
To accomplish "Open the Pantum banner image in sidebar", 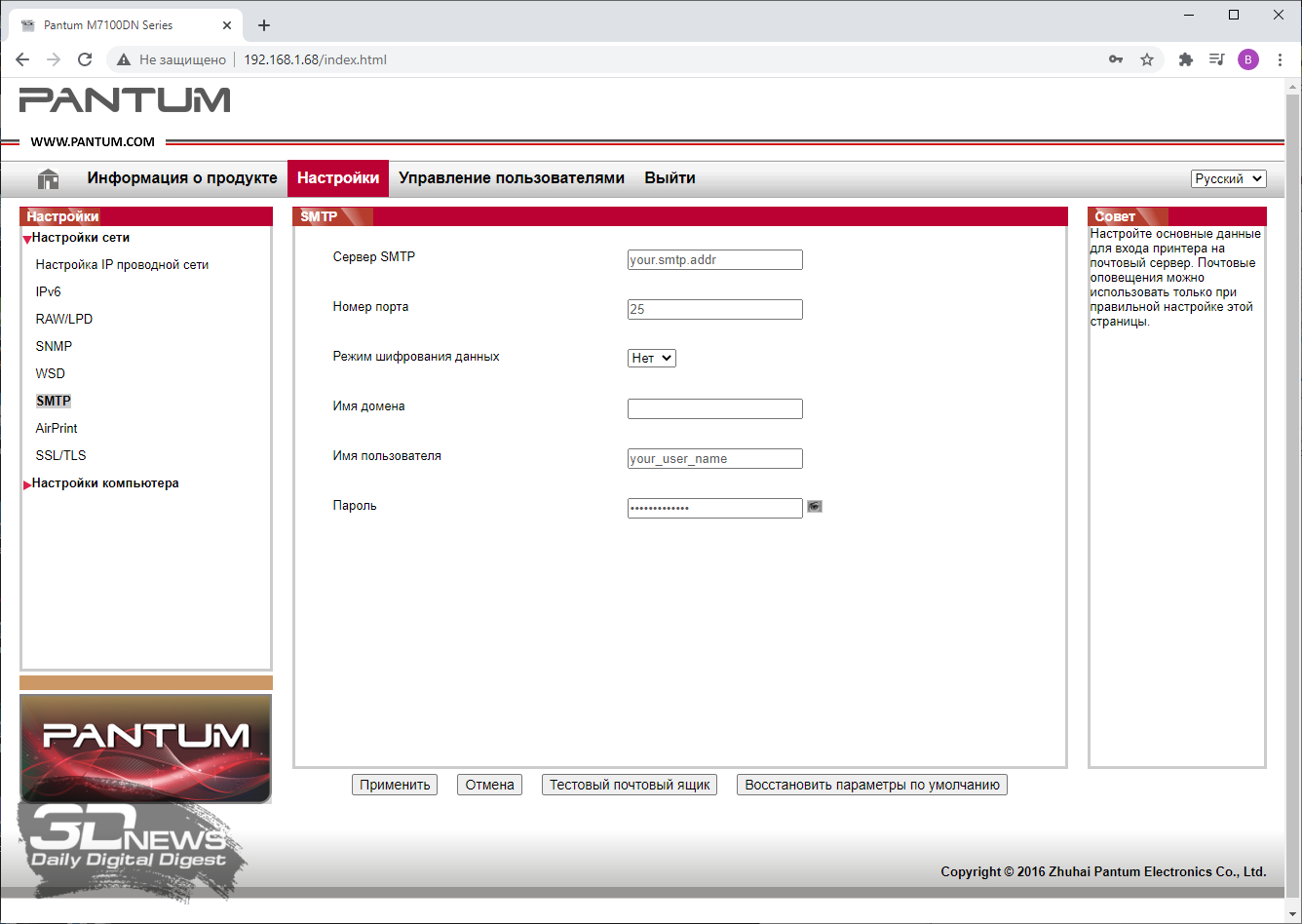I will pyautogui.click(x=146, y=749).
